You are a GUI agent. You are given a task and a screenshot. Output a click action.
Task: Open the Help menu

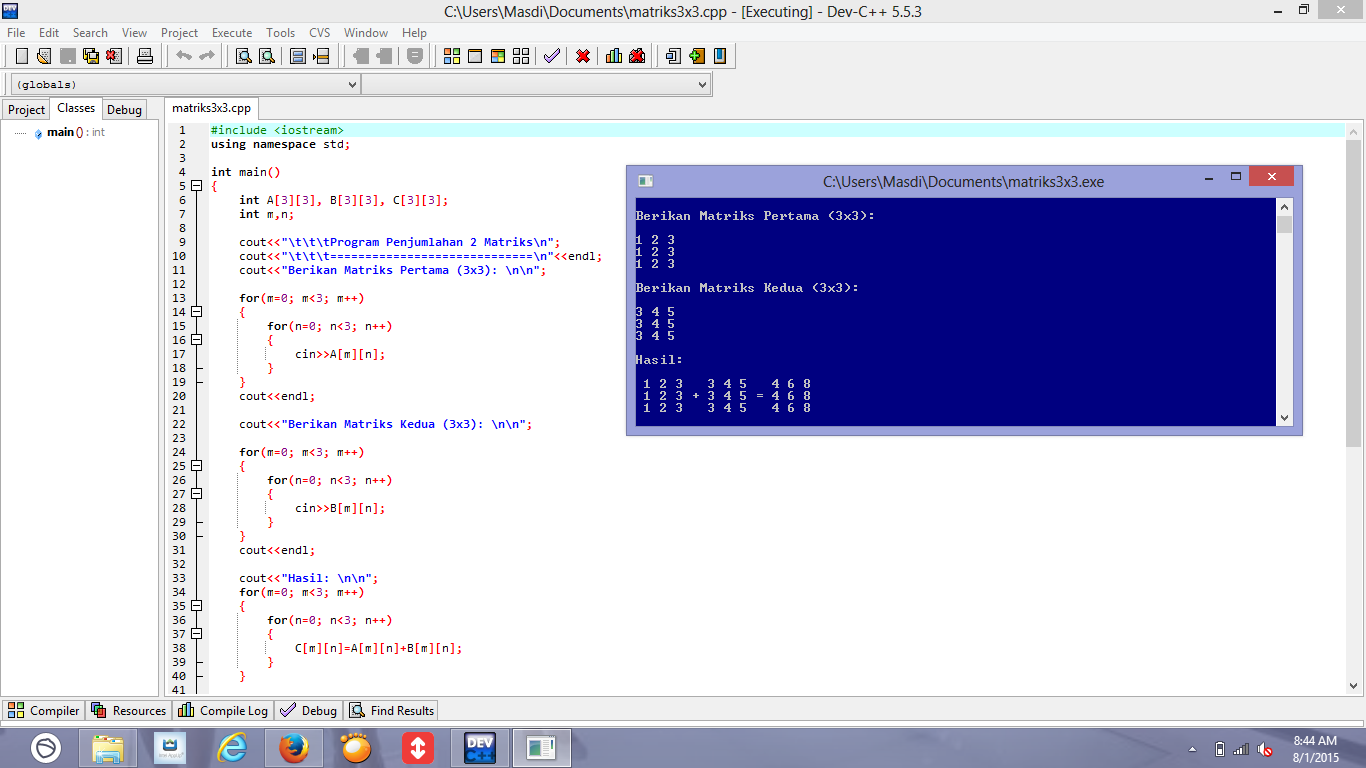click(414, 33)
